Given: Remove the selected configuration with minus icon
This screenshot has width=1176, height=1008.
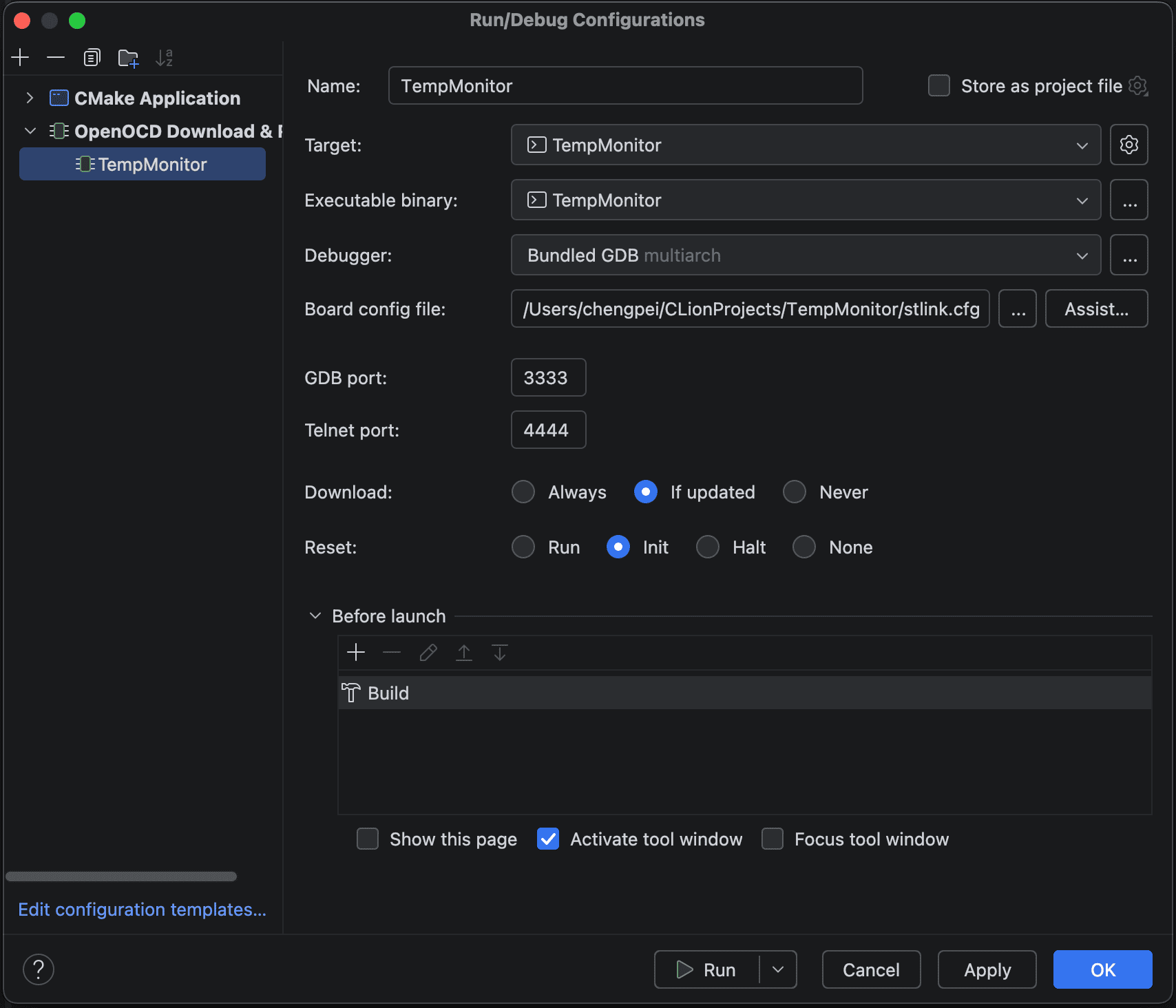Looking at the screenshot, I should (56, 58).
